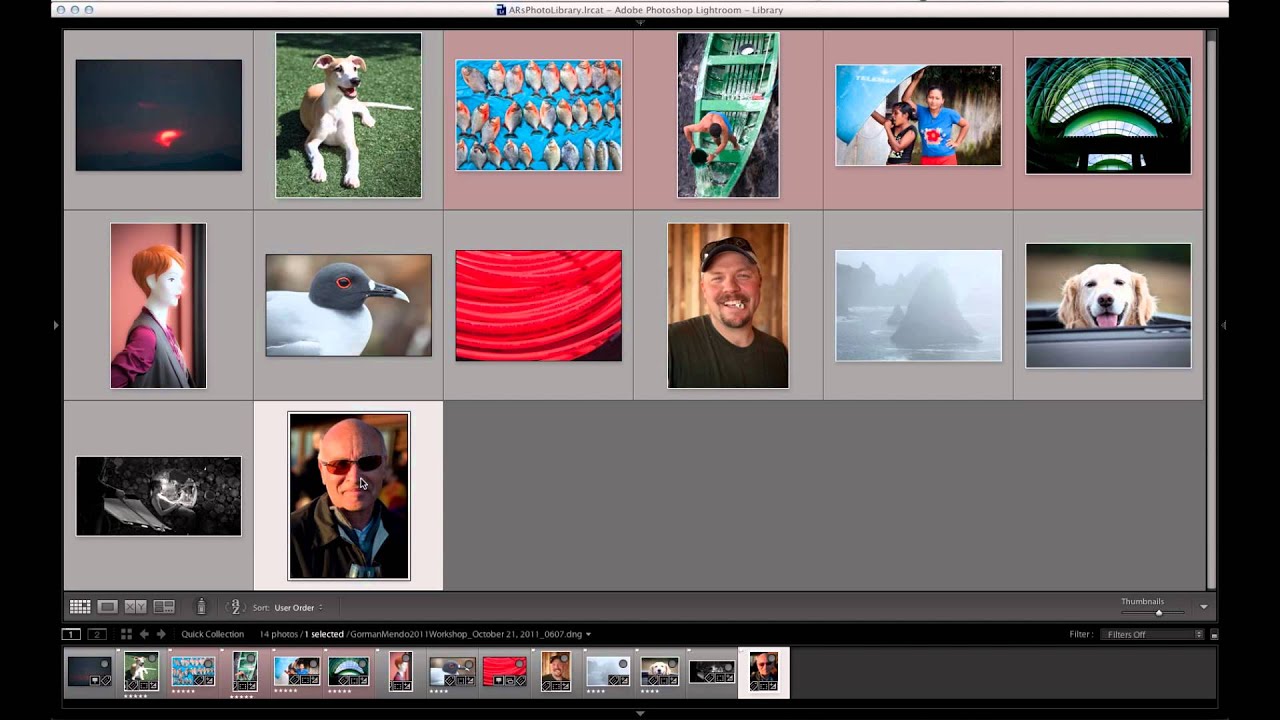Switch to Compare view (XY)
The image size is (1280, 720).
[135, 607]
